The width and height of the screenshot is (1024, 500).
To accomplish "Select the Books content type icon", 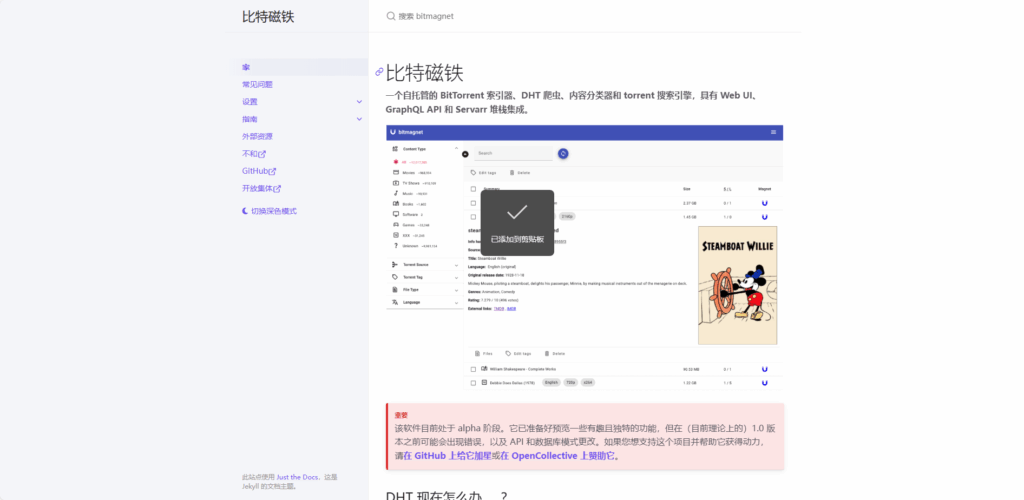I will 396,204.
